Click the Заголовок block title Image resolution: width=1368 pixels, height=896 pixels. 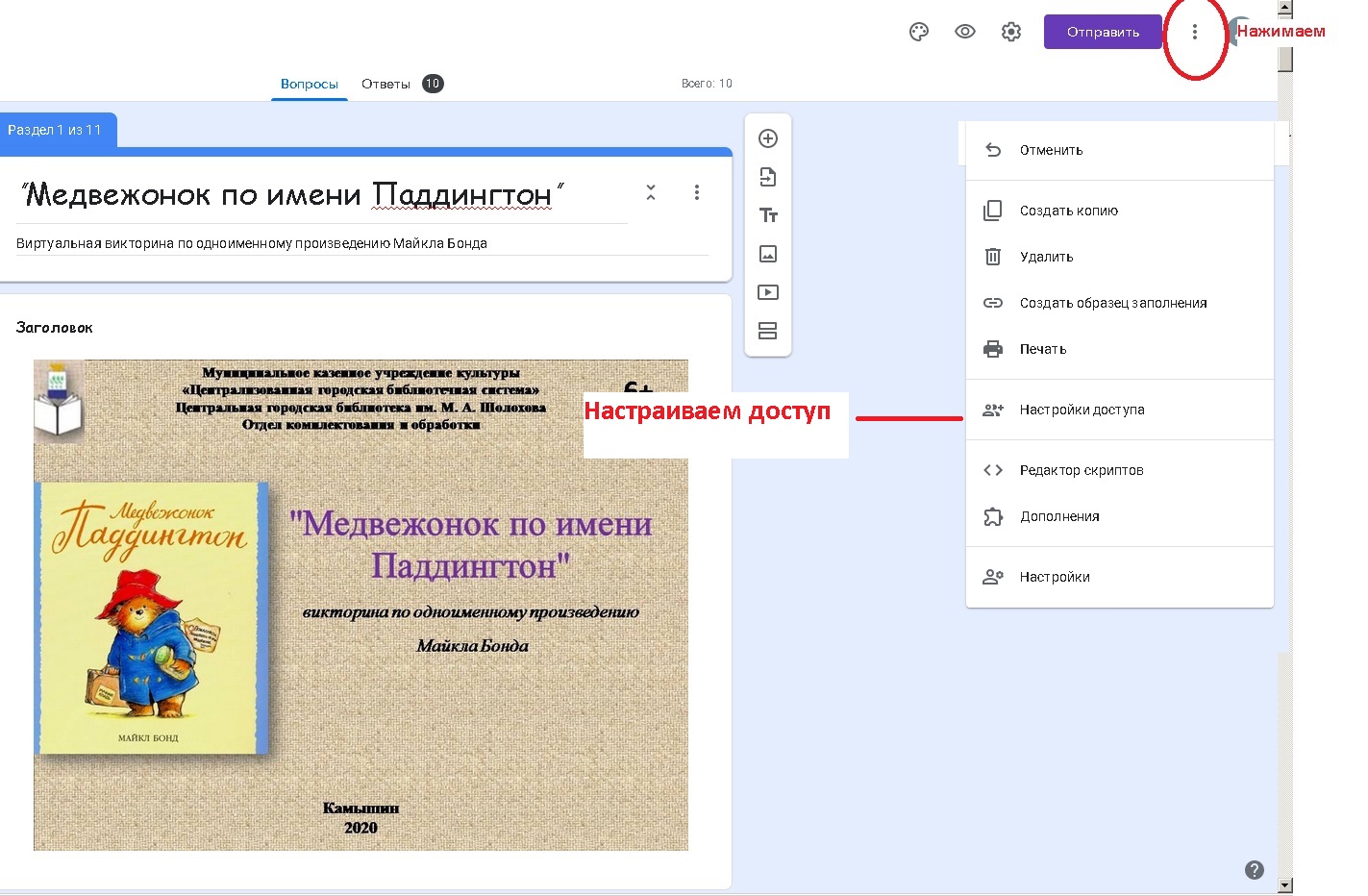tap(55, 328)
